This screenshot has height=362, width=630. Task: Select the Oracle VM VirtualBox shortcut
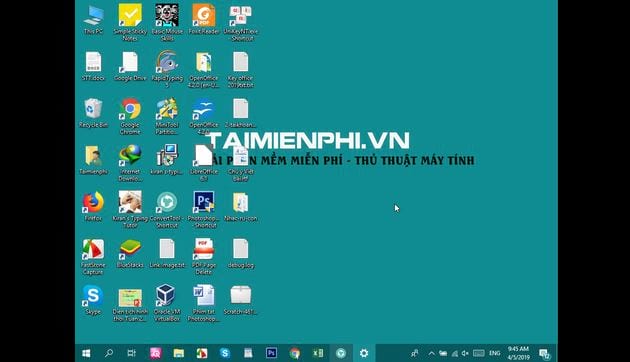(167, 303)
